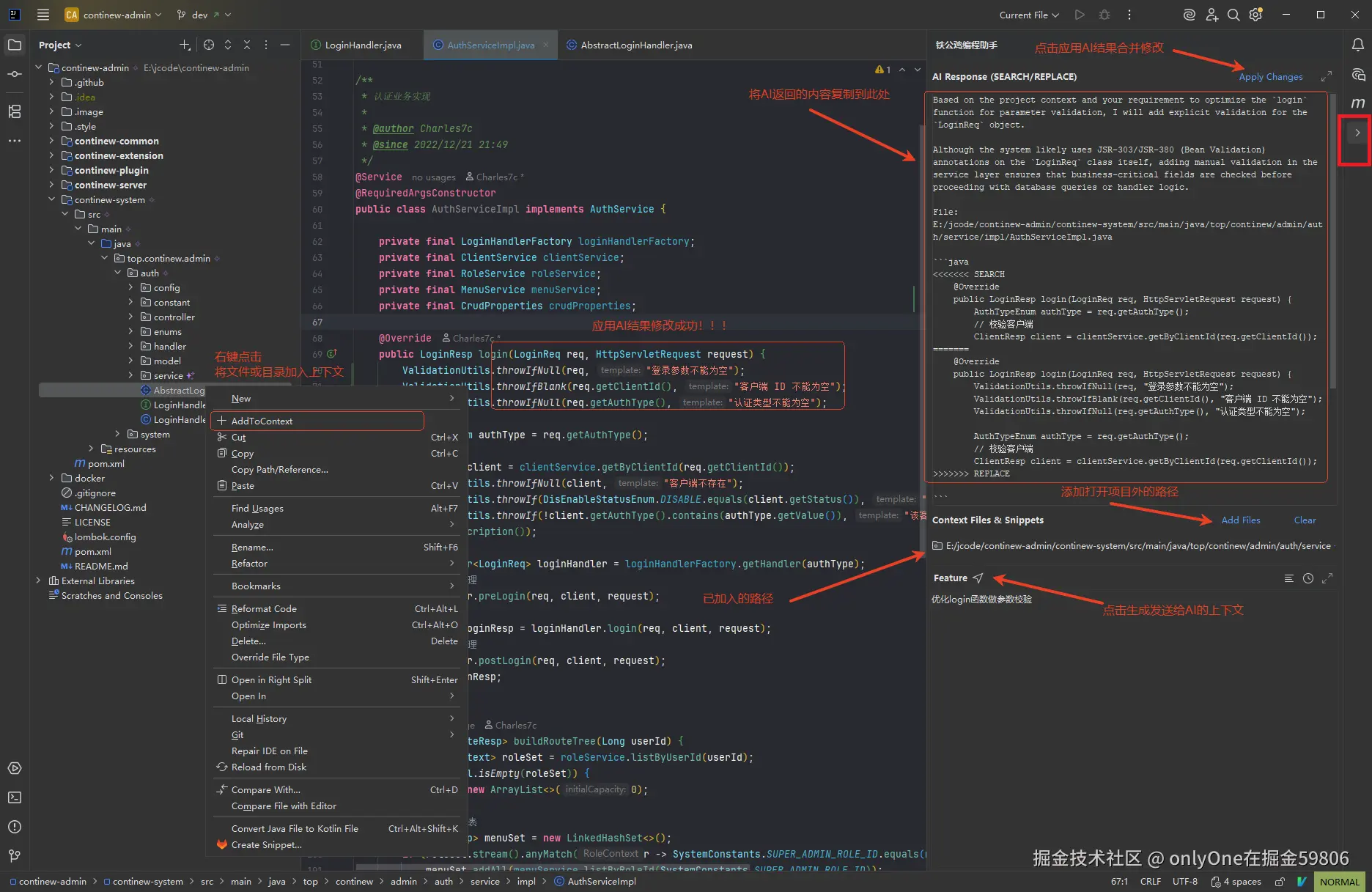This screenshot has height=892, width=1372.
Task: Open the dev branch dropdown
Action: pyautogui.click(x=204, y=15)
